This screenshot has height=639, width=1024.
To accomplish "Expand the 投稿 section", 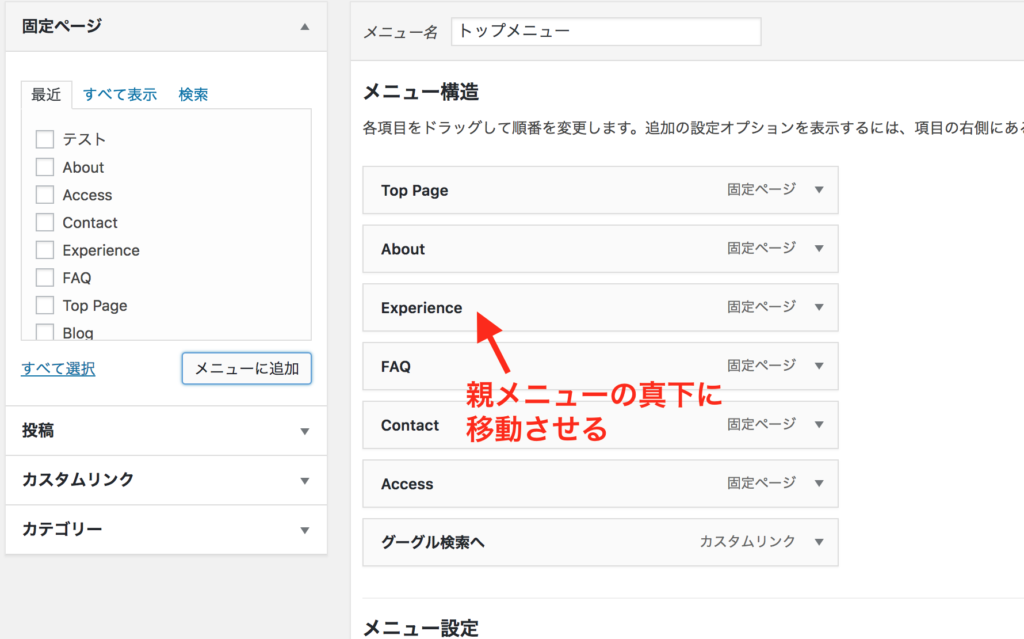I will tap(305, 431).
